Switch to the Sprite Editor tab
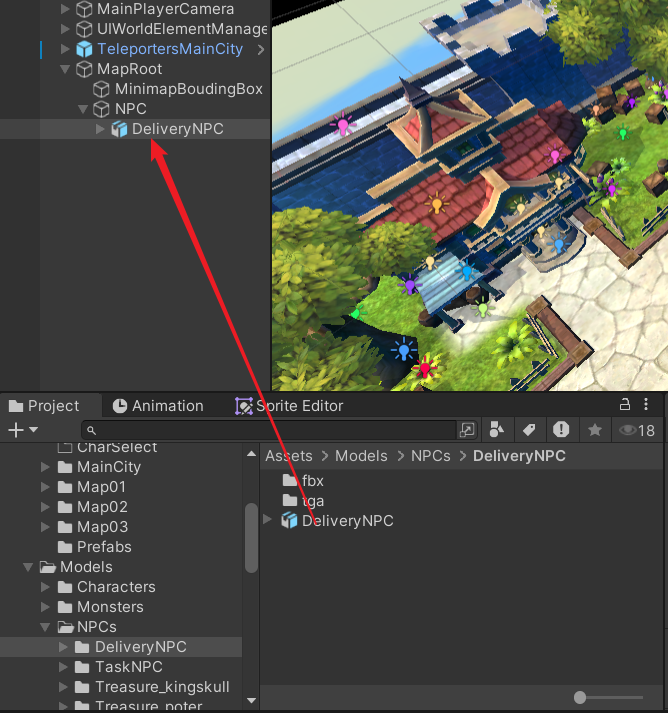Viewport: 668px width, 713px height. 289,406
